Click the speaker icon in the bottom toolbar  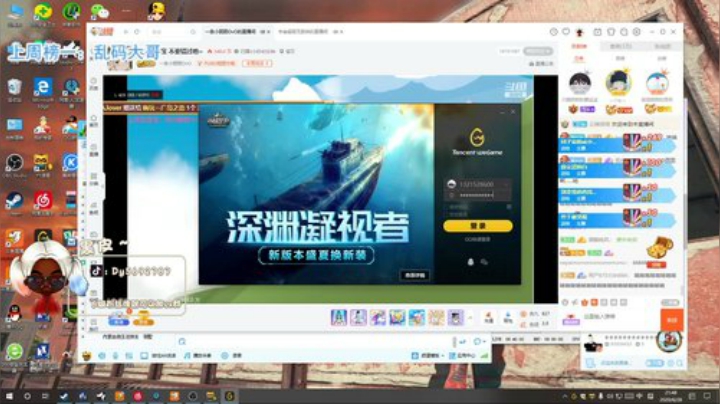click(102, 355)
